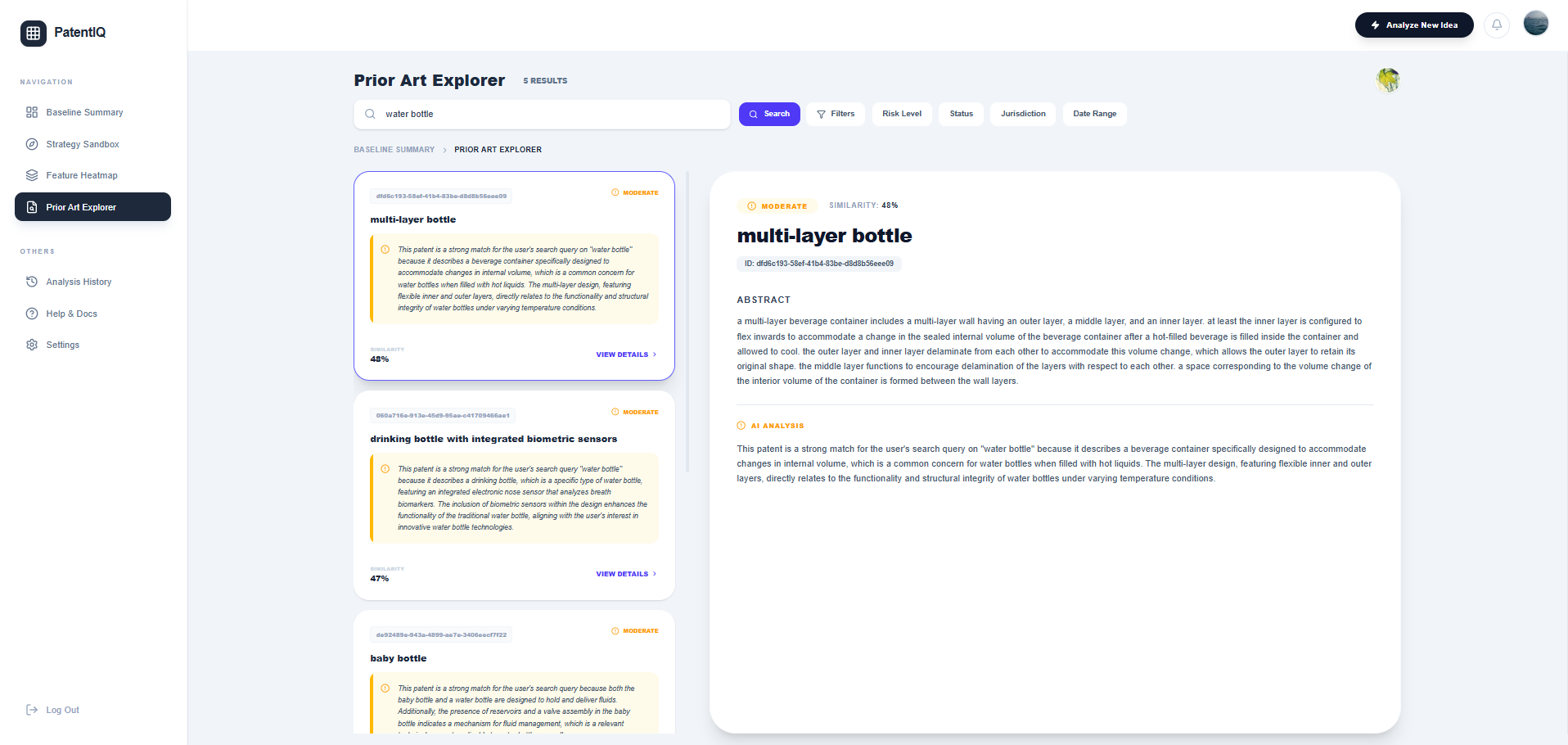Click the 47% similarity value
Viewport: 1568px width, 745px height.
(380, 579)
